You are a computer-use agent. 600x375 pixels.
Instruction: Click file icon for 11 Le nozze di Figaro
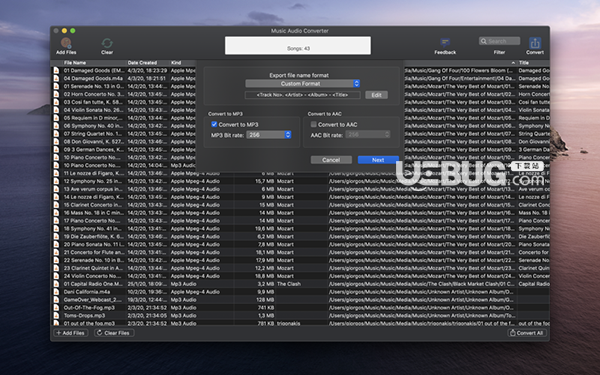(x=56, y=173)
